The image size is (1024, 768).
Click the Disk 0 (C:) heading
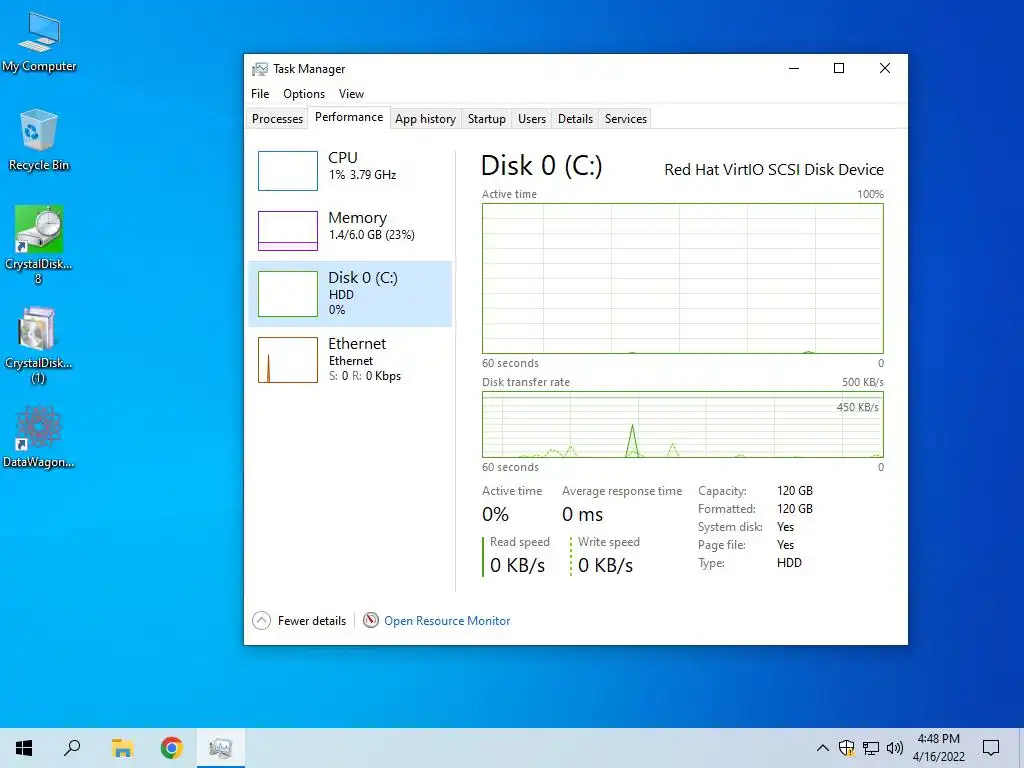(x=541, y=166)
